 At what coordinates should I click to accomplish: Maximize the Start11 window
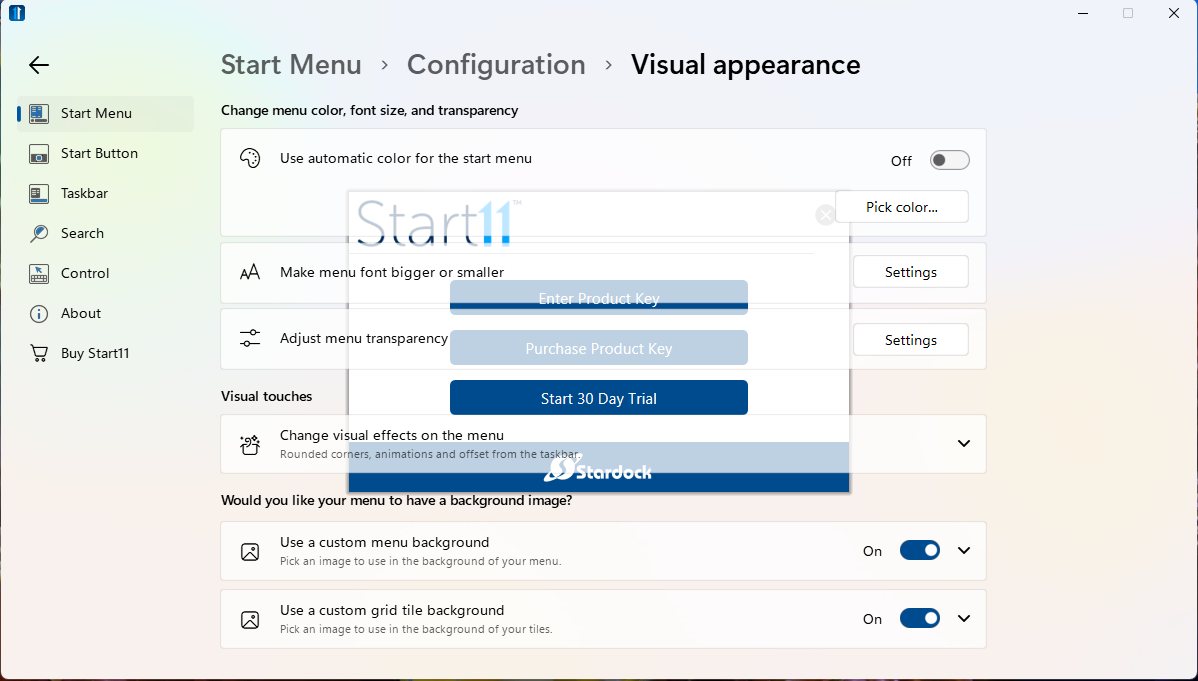click(1128, 13)
